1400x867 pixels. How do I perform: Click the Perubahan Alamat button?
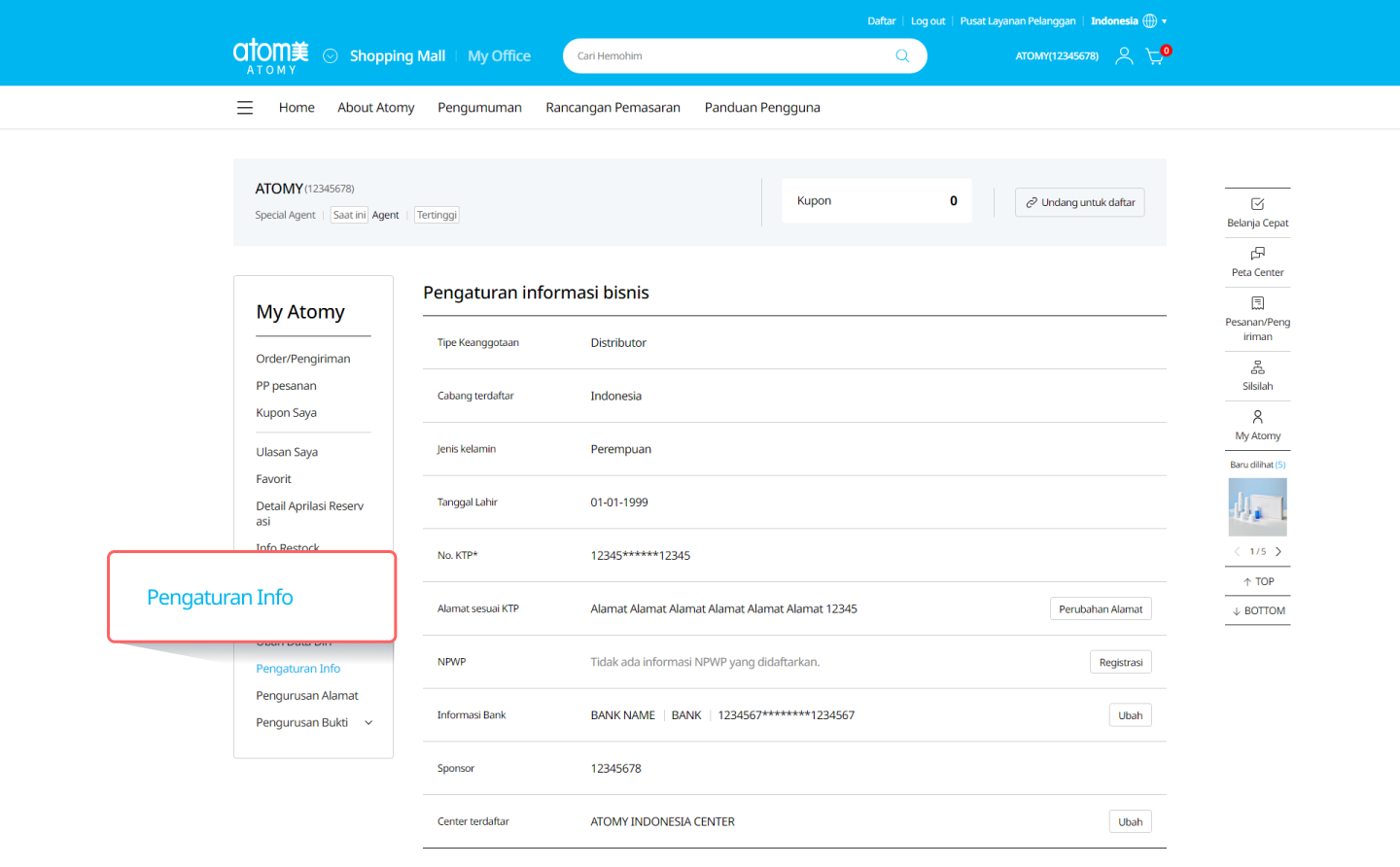[1101, 609]
